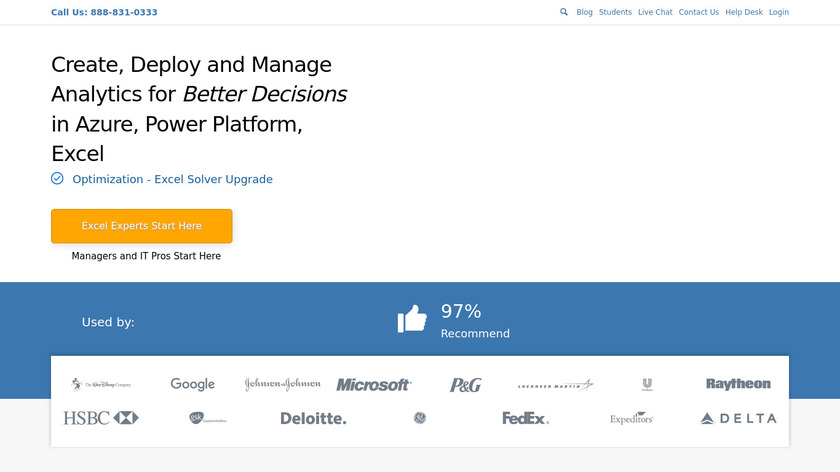
Task: Open the Optimization - Excel Solver Upgrade link
Action: pos(172,179)
